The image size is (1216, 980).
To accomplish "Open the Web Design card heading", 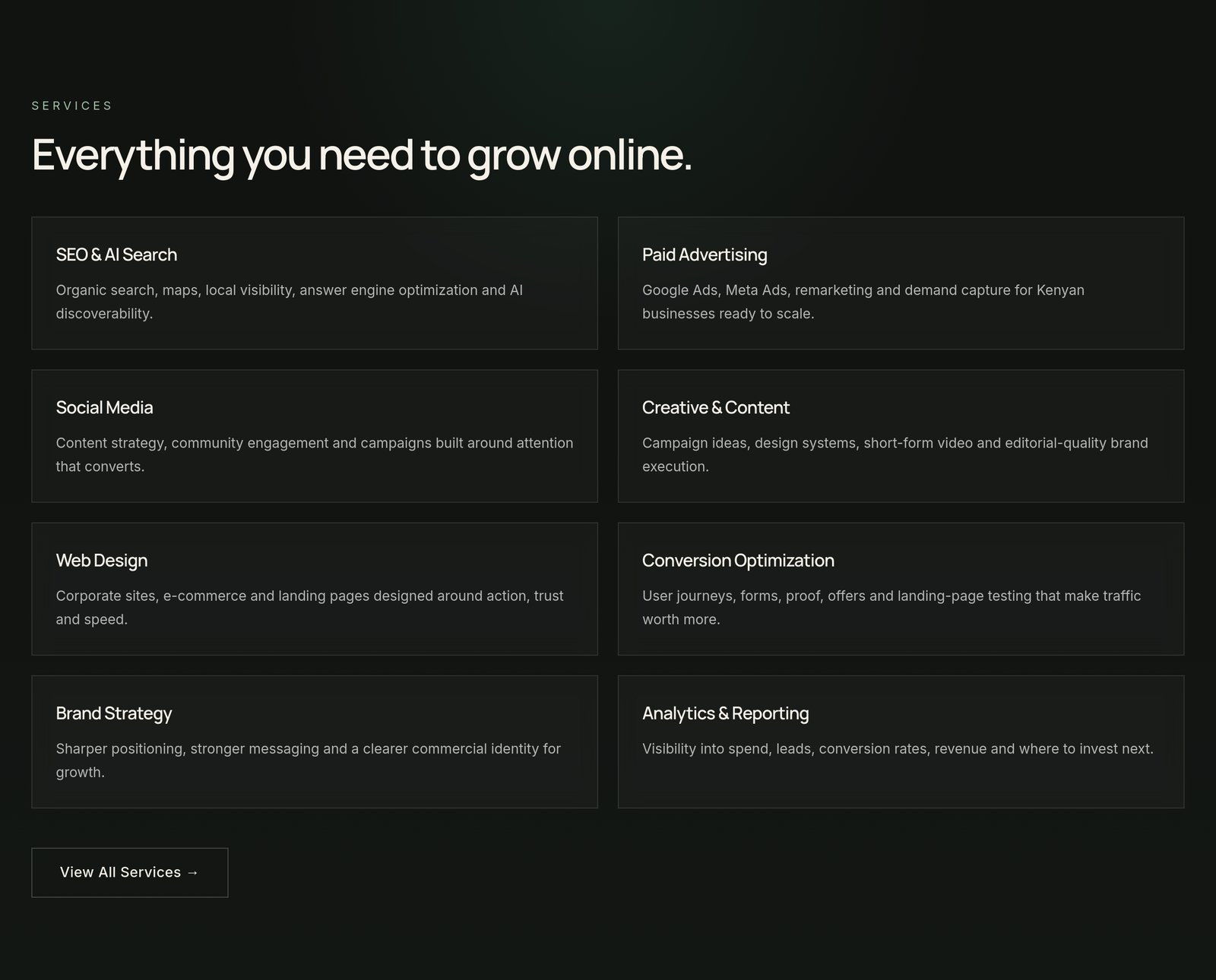I will (x=102, y=561).
